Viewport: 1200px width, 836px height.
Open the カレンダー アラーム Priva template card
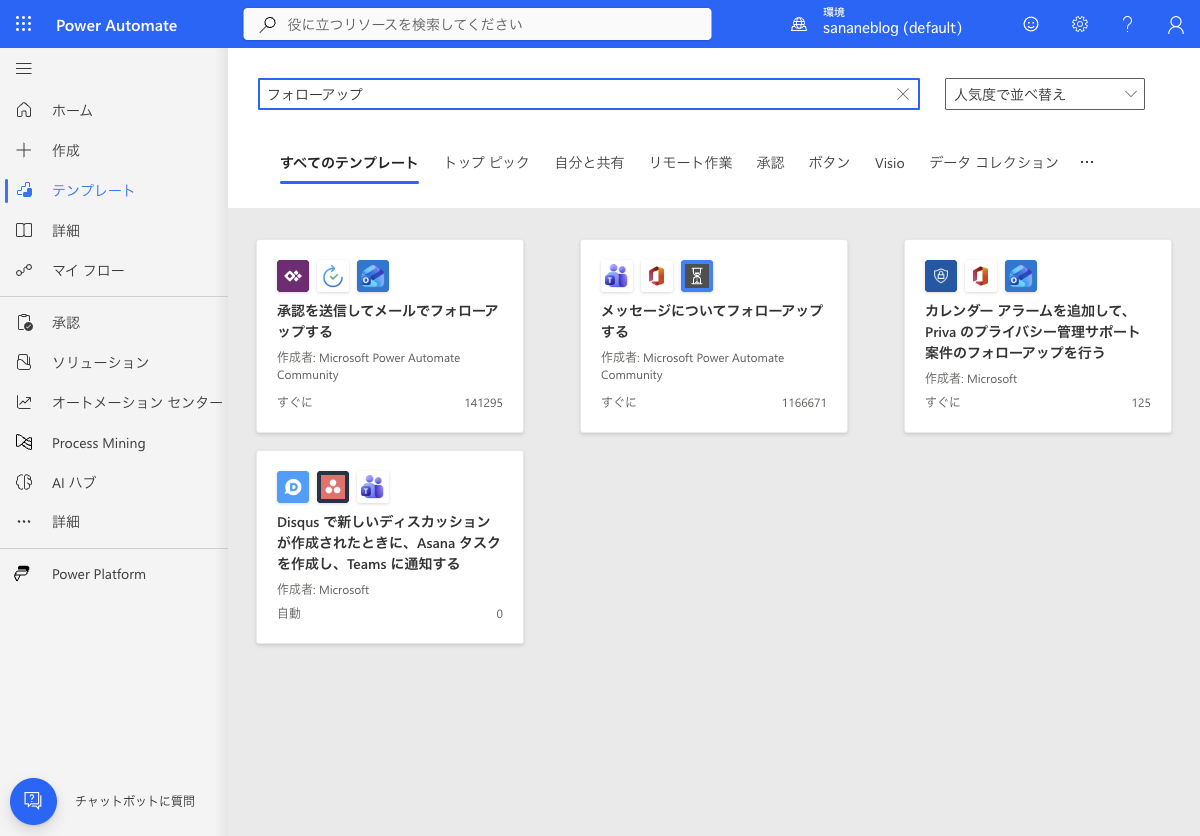(1038, 336)
